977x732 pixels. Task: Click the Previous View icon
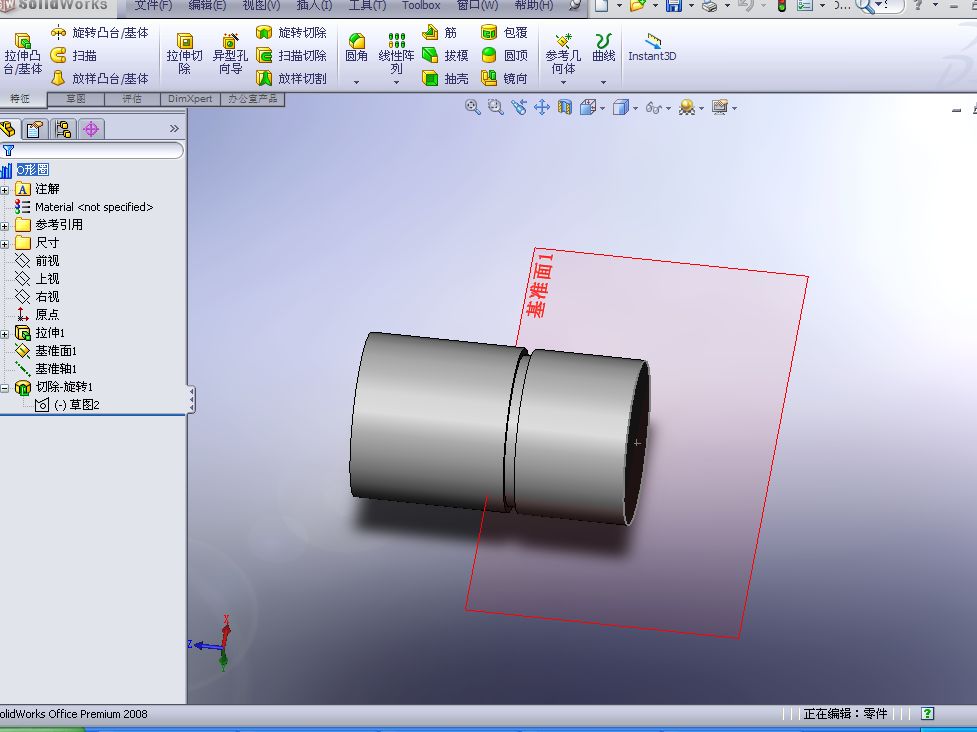point(518,107)
